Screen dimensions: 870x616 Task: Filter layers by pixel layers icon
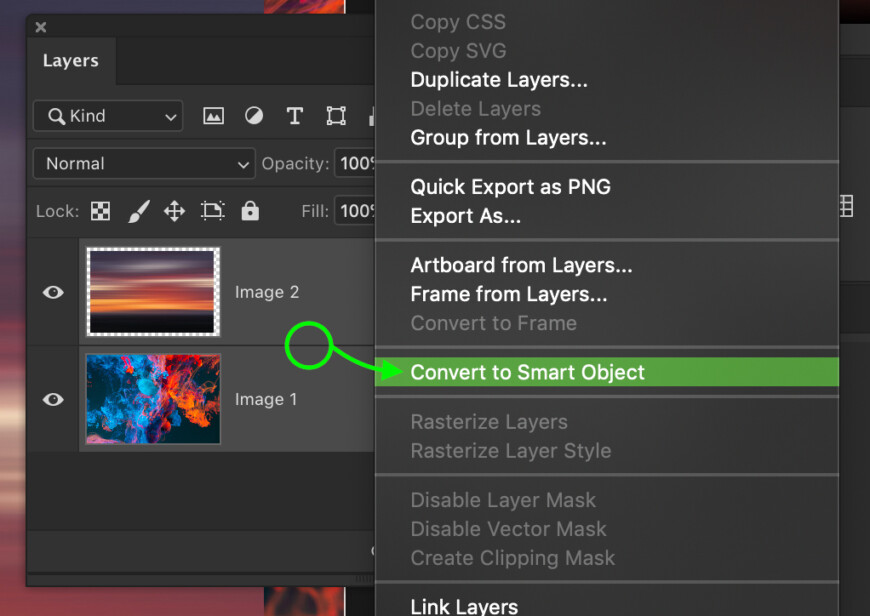point(213,116)
